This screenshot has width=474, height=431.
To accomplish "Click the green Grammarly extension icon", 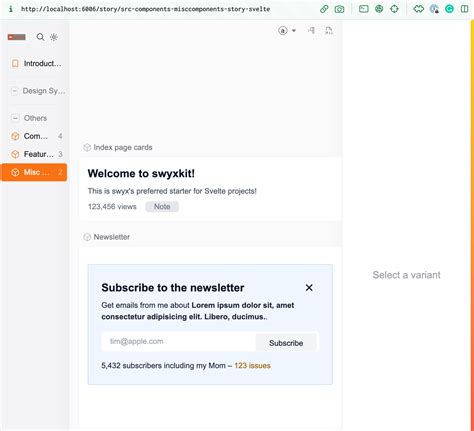I will pyautogui.click(x=449, y=9).
